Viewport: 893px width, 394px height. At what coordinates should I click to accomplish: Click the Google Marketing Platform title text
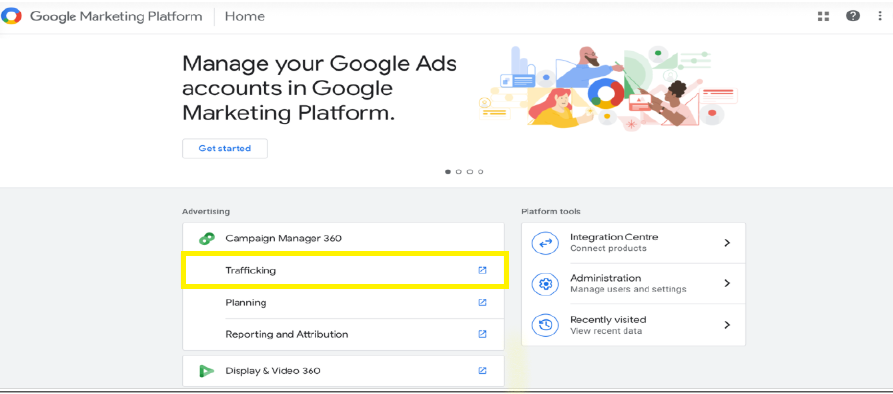[x=116, y=17]
